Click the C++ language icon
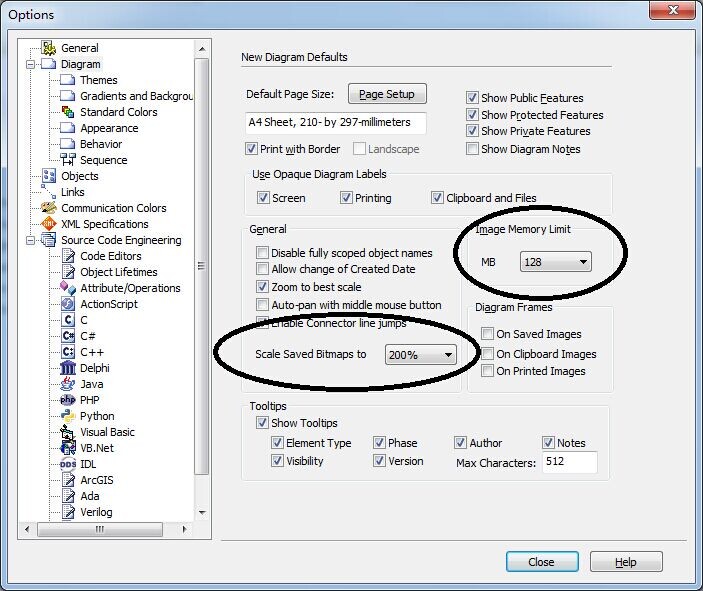 click(x=68, y=352)
